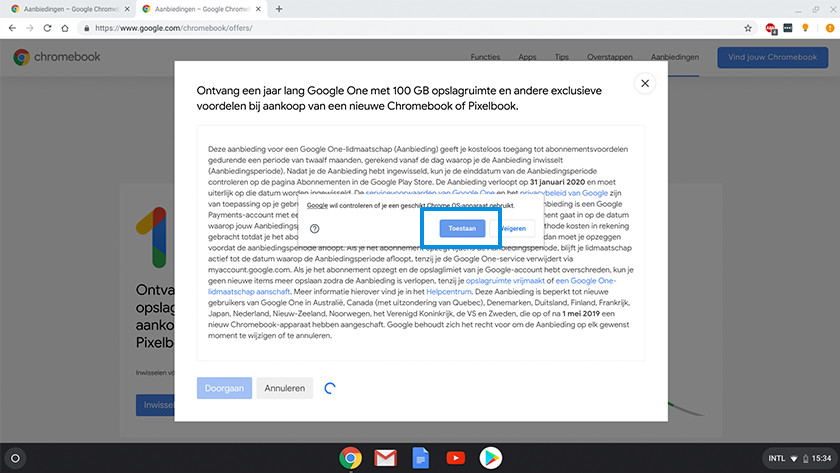Open servicevoorwaarden van Google One link
840x473 pixels.
(x=430, y=193)
